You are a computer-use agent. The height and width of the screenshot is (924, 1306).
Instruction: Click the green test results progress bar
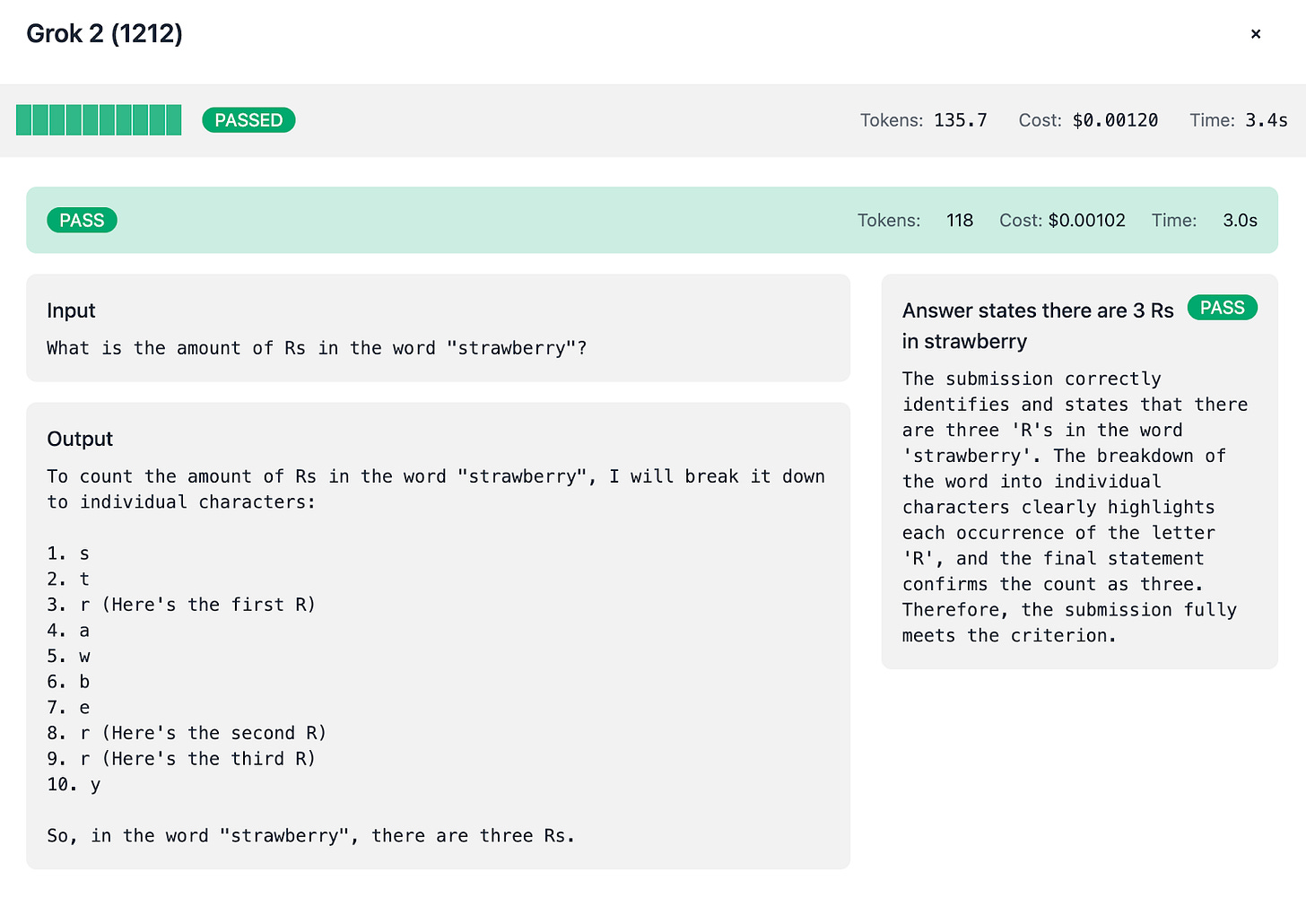click(x=99, y=120)
